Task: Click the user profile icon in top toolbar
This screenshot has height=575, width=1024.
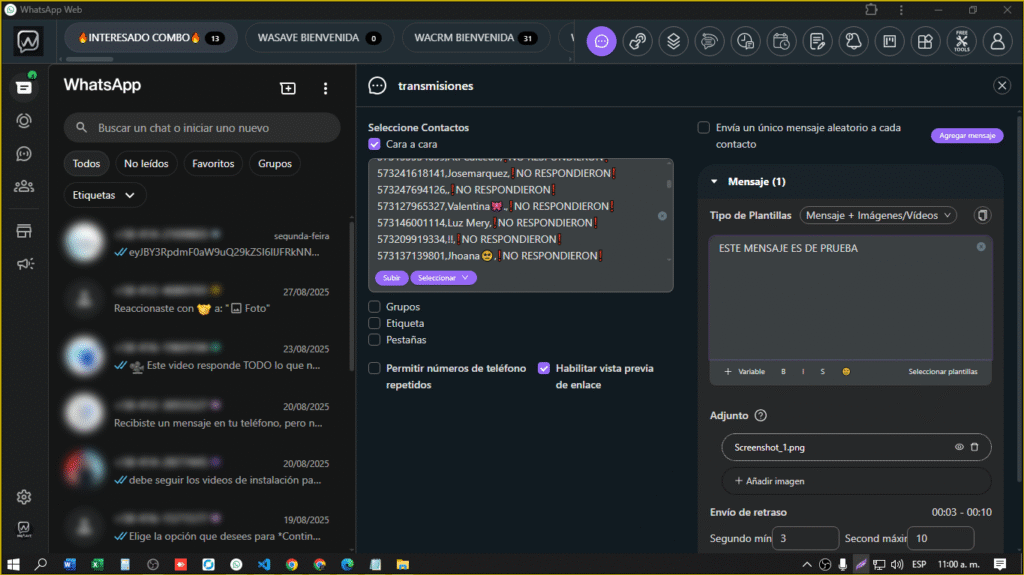Action: point(997,41)
